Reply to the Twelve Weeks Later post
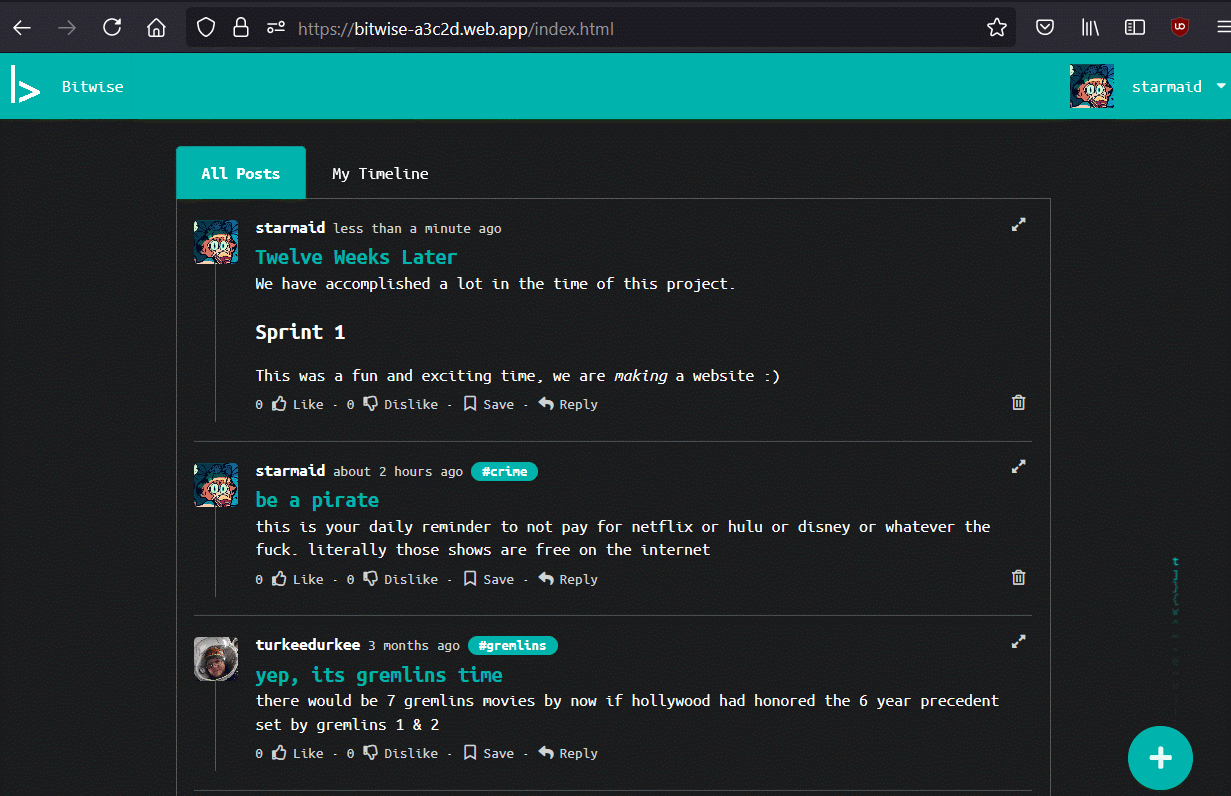Image resolution: width=1231 pixels, height=796 pixels. (568, 404)
